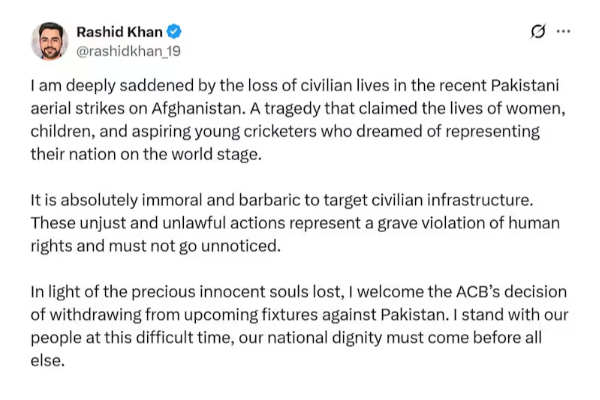Open the three-dot more options menu
The image size is (600, 400).
[563, 31]
